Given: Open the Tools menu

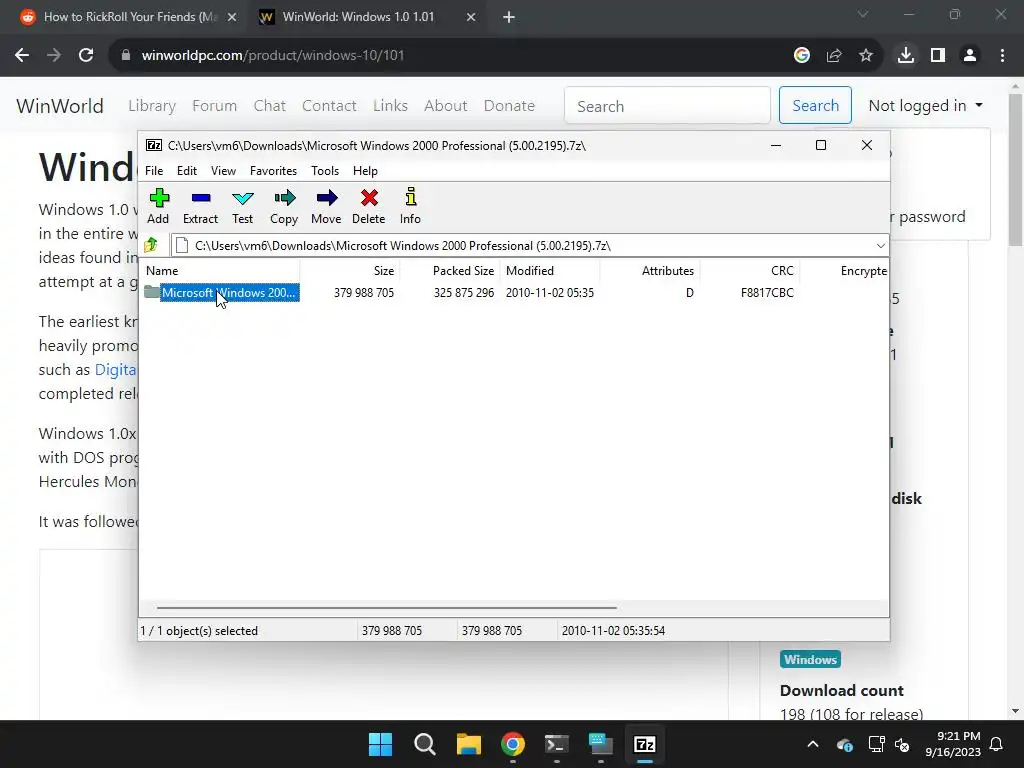Looking at the screenshot, I should (325, 170).
